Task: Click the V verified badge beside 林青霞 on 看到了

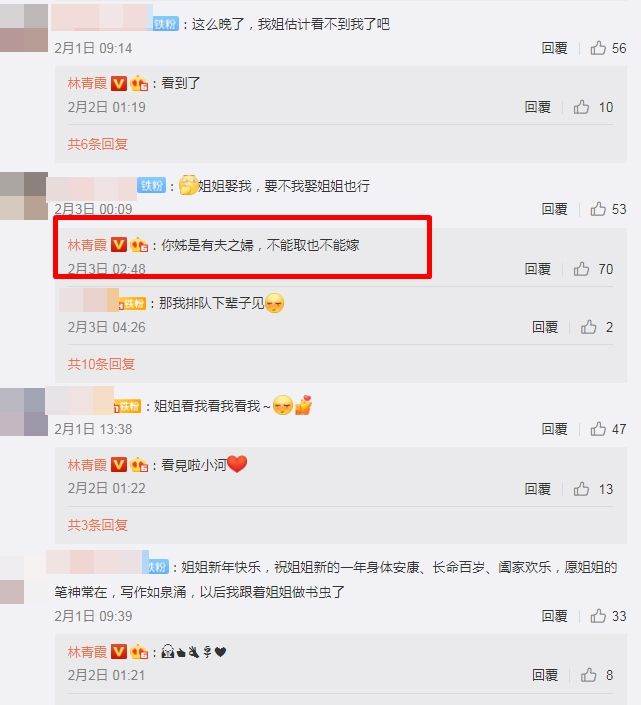Action: pyautogui.click(x=119, y=83)
